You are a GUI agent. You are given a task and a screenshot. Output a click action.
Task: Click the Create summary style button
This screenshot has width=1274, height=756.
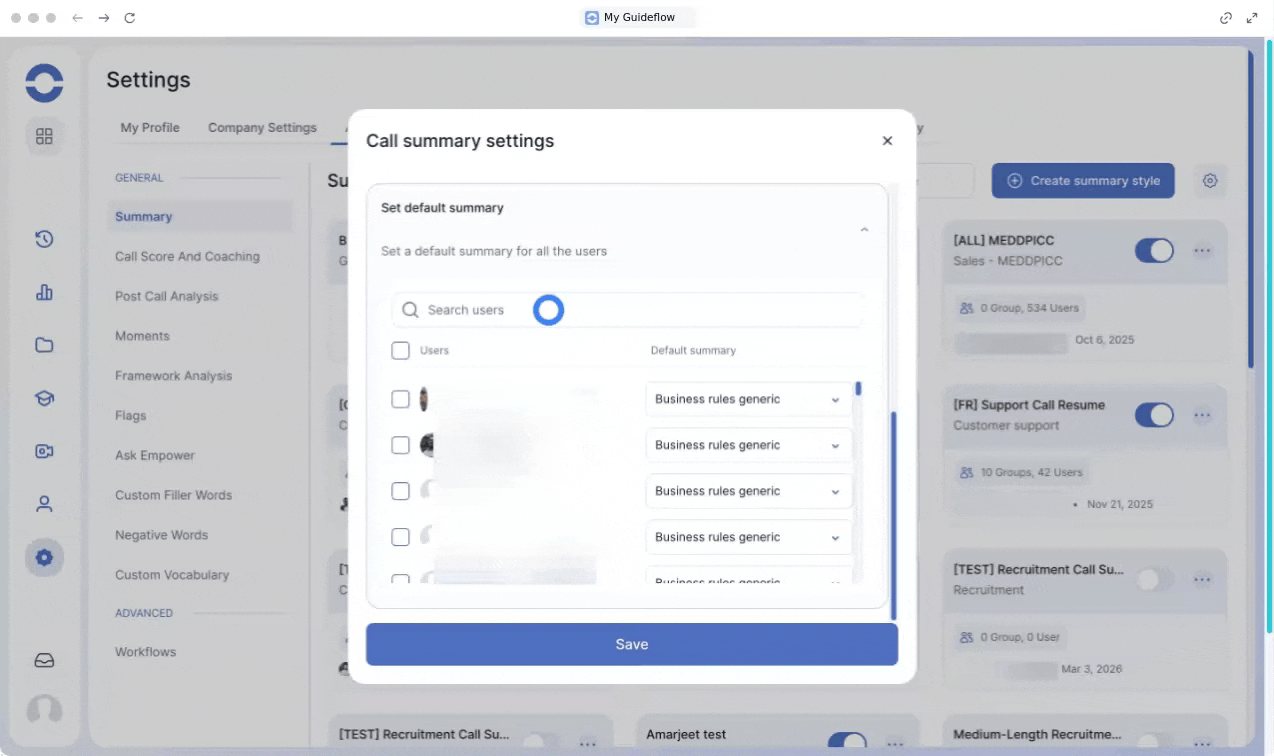point(1083,181)
